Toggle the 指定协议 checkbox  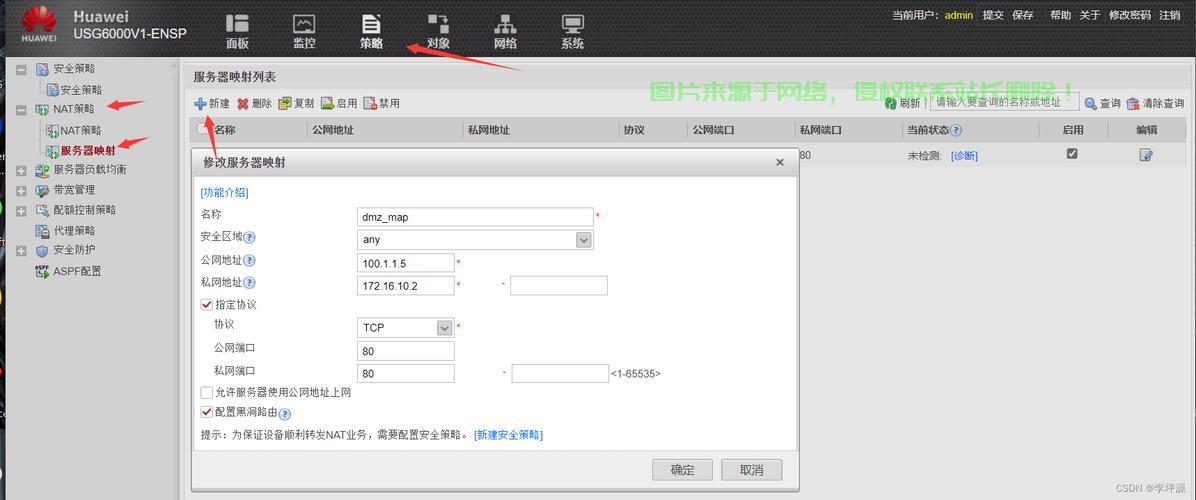(x=206, y=304)
